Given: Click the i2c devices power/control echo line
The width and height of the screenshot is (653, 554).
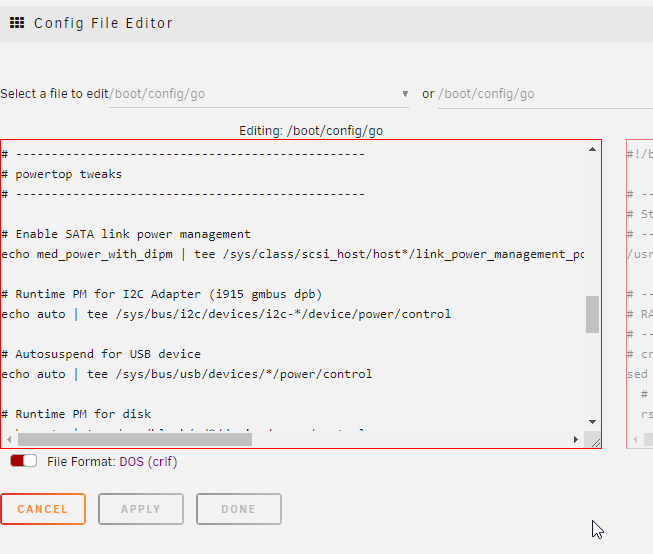Looking at the screenshot, I should pos(226,314).
